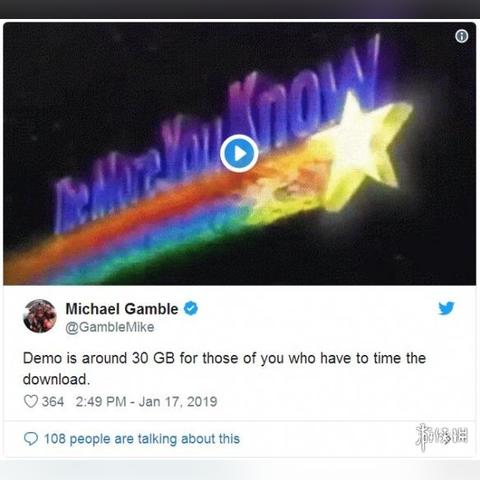Click the gray bottom strip below the tweet
The height and width of the screenshot is (480, 480).
coord(240,470)
